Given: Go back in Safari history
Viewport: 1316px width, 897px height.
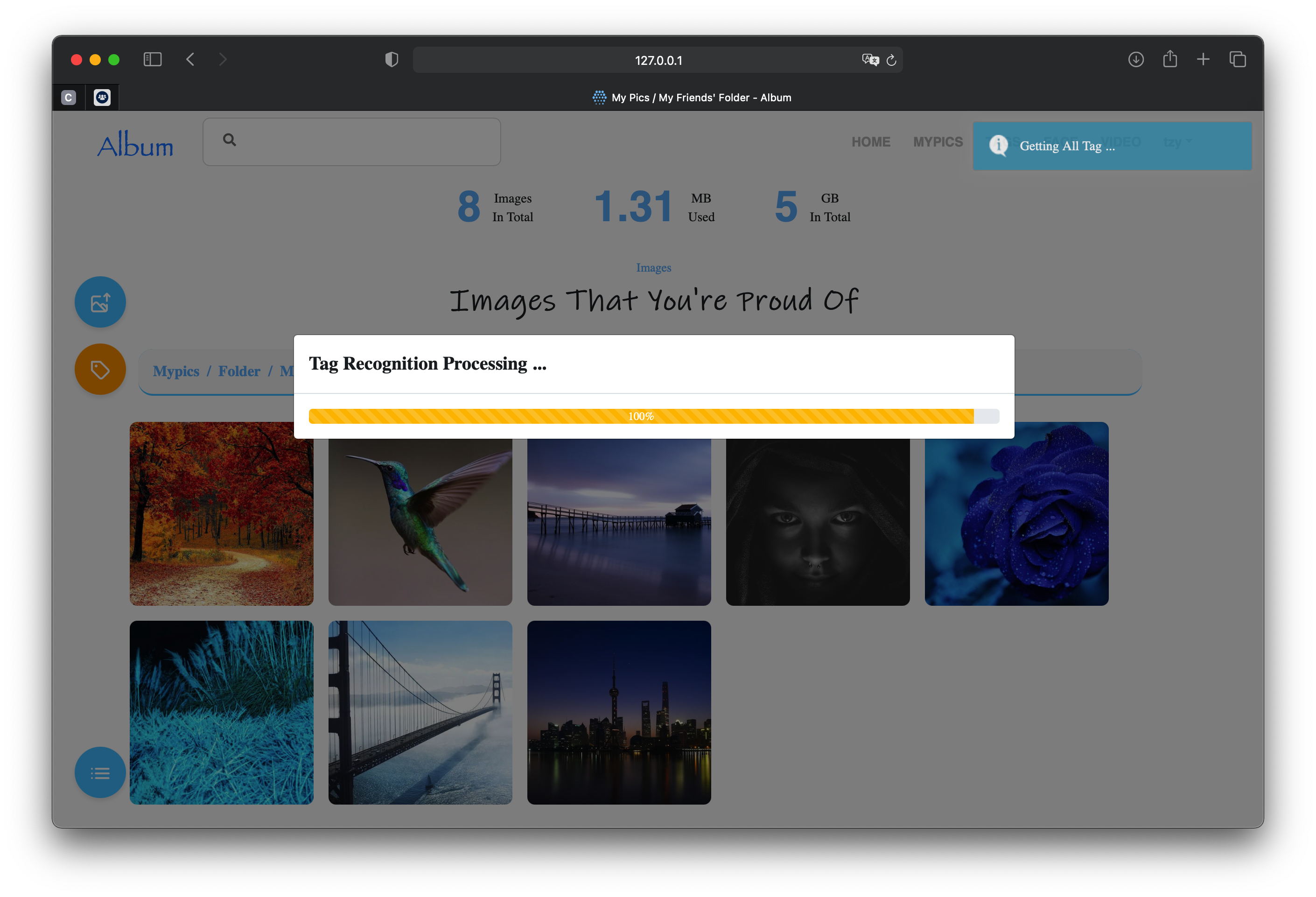Looking at the screenshot, I should [190, 59].
